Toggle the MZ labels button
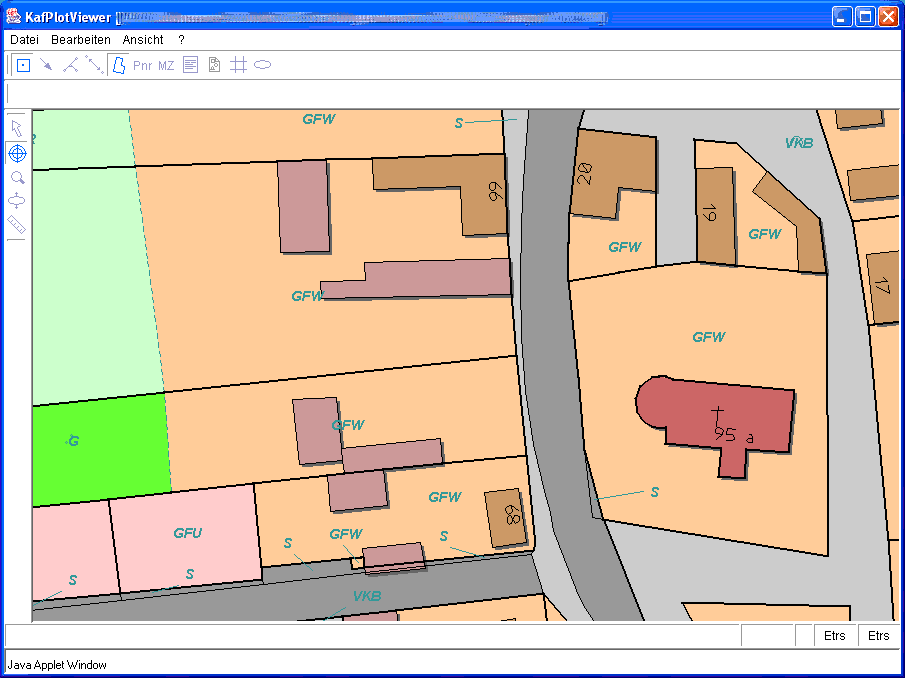The width and height of the screenshot is (905, 678). (166, 65)
